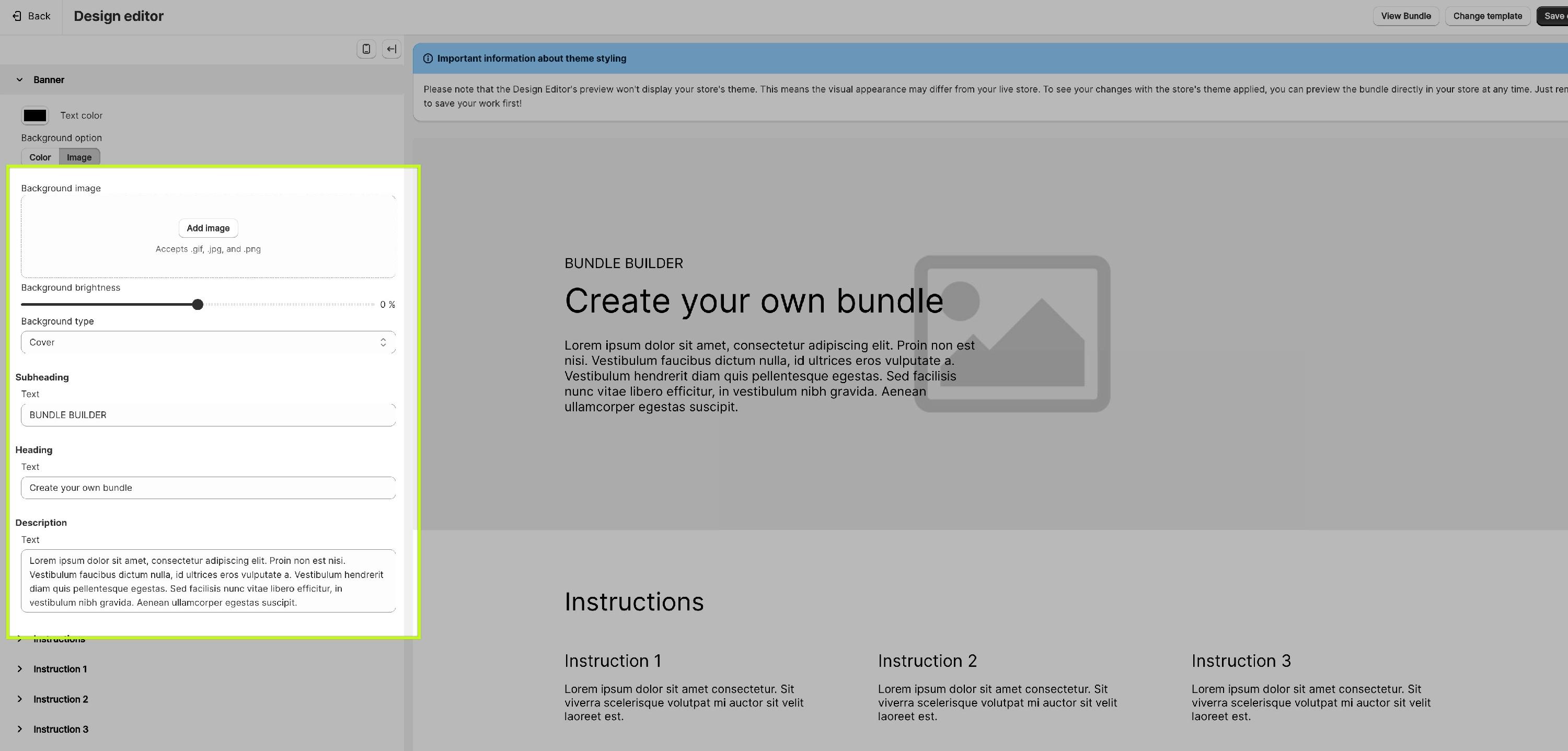The width and height of the screenshot is (1568, 751).
Task: Click the Change template button
Action: 1487,16
